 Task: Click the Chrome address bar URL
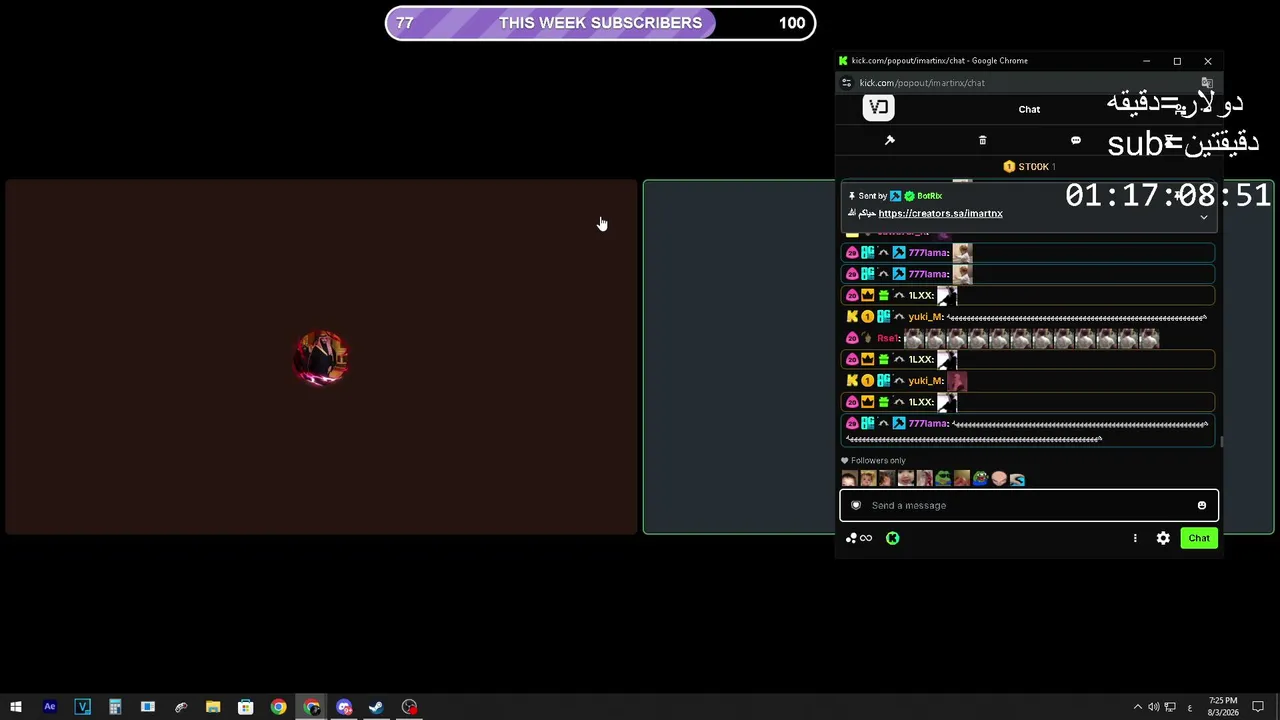pyautogui.click(x=922, y=83)
